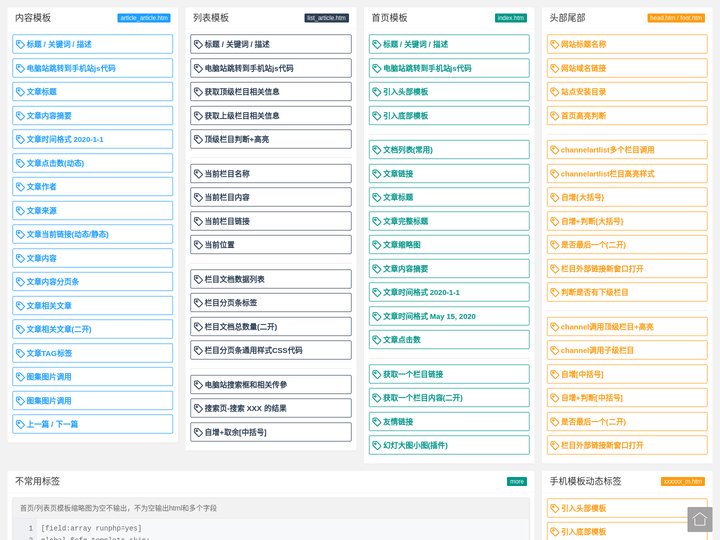Image resolution: width=720 pixels, height=540 pixels.
Task: Select 文章时间格式 May 15, 2020
Action: (449, 316)
